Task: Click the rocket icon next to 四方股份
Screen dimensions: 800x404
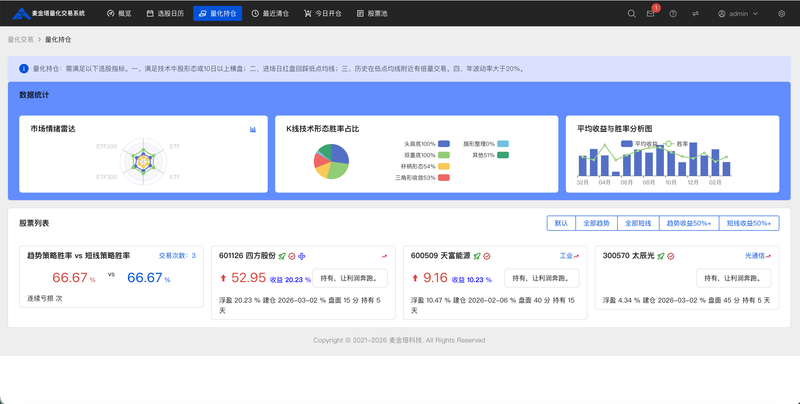Action: click(282, 256)
